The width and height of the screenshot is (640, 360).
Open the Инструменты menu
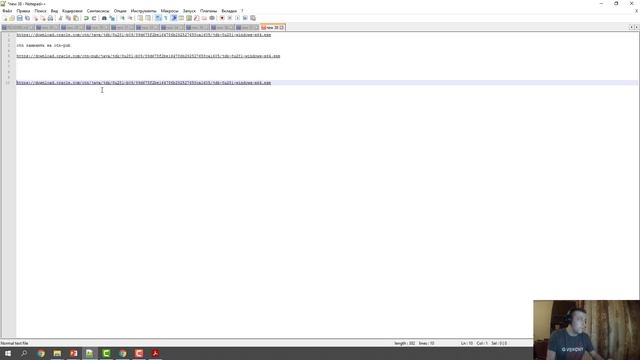tap(144, 11)
